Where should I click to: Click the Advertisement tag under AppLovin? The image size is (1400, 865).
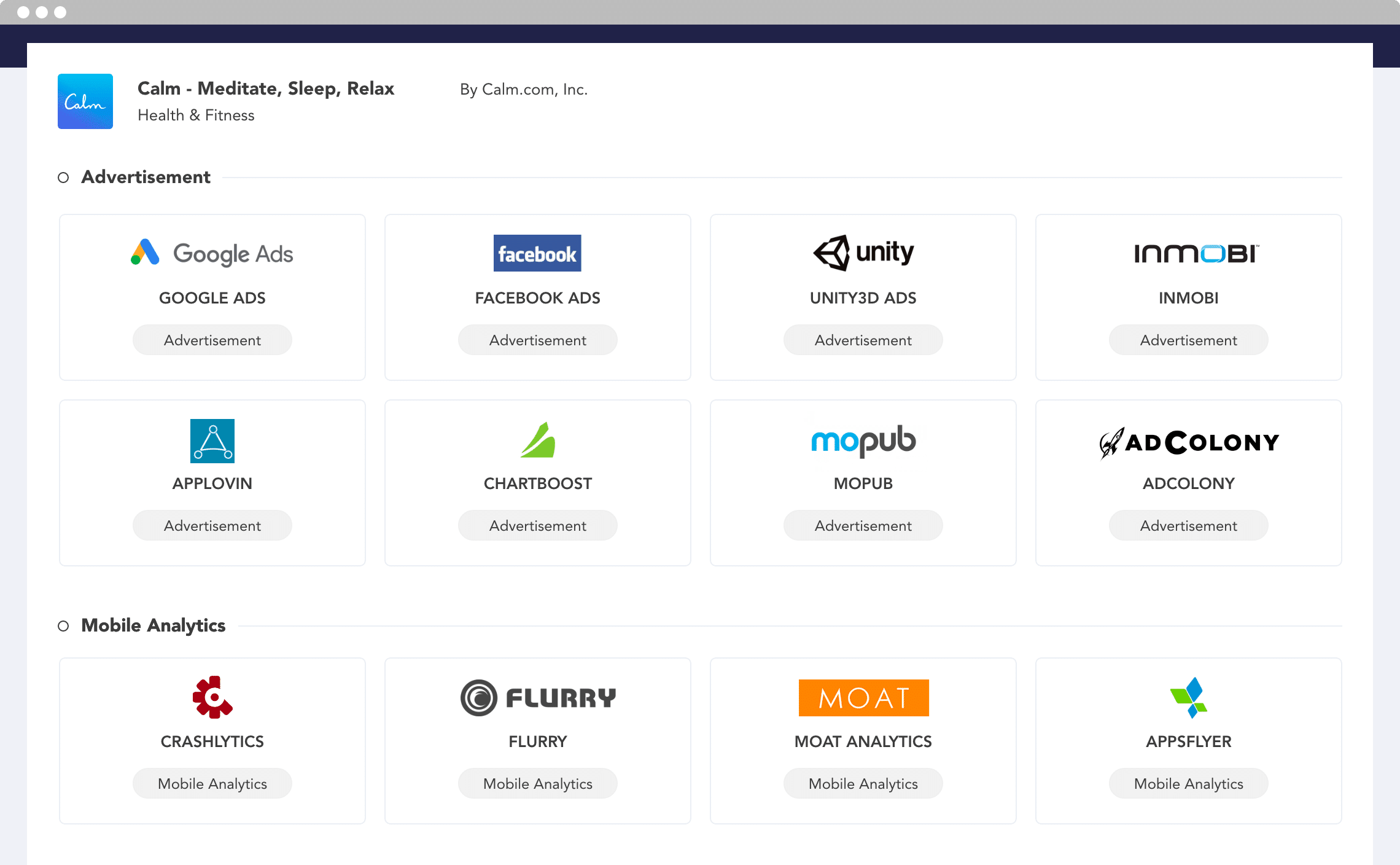pos(212,525)
